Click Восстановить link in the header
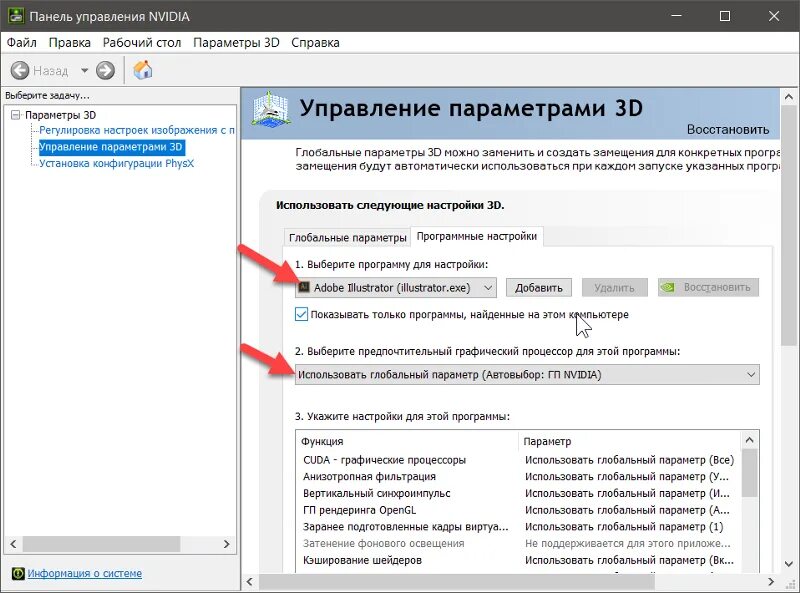Screen dimensions: 800x593 728,130
